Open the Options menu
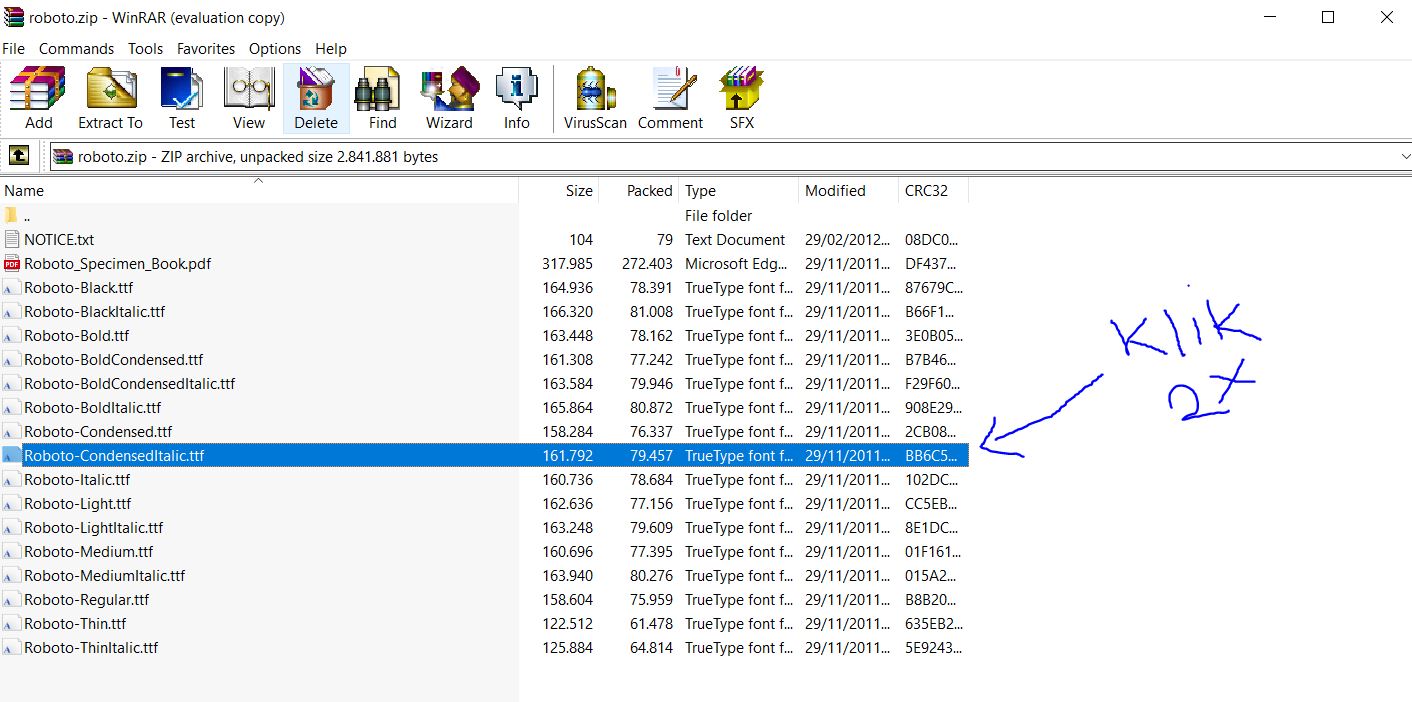The image size is (1412, 702). [275, 48]
